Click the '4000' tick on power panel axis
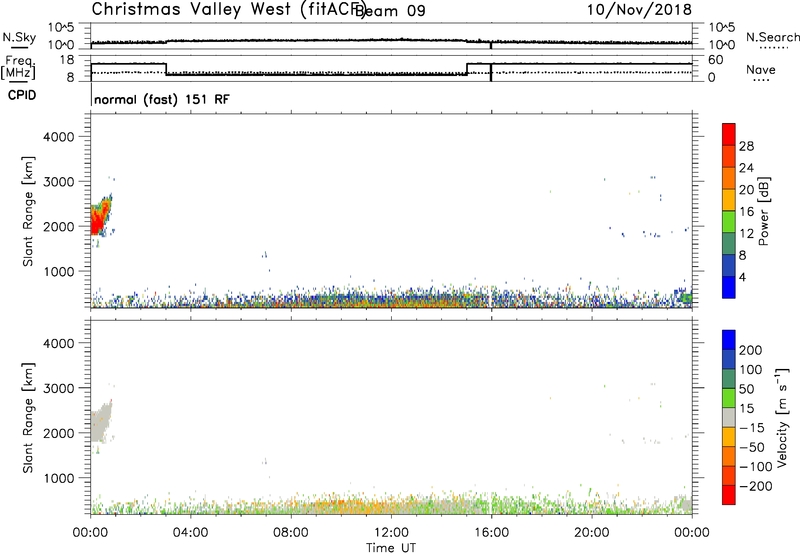800x554 pixels. coord(58,137)
